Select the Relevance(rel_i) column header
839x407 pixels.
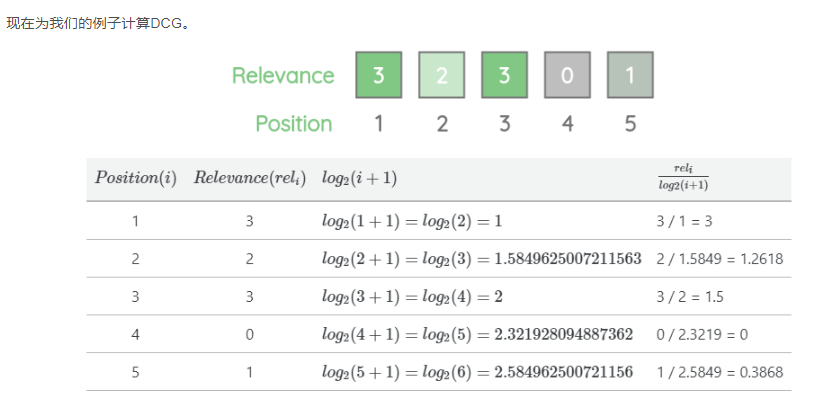(x=249, y=178)
